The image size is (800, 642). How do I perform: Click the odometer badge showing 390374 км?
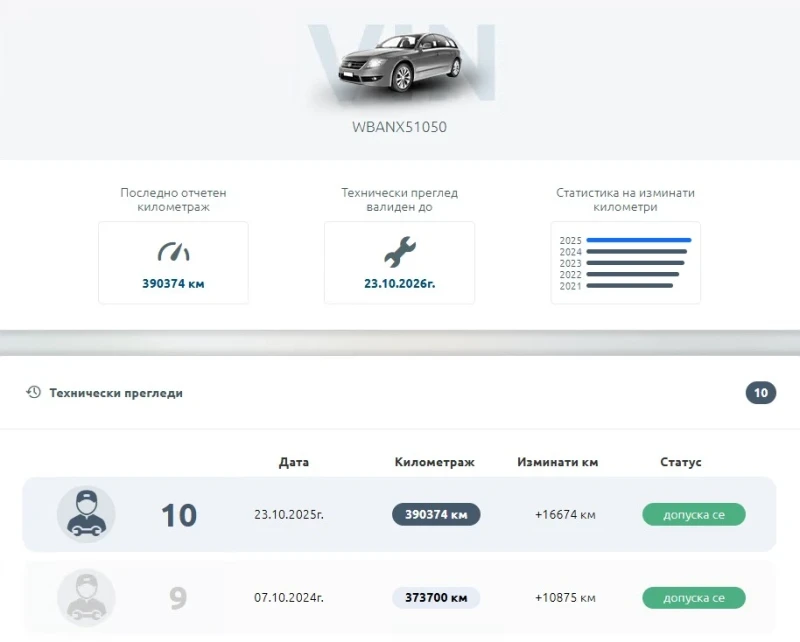point(436,514)
